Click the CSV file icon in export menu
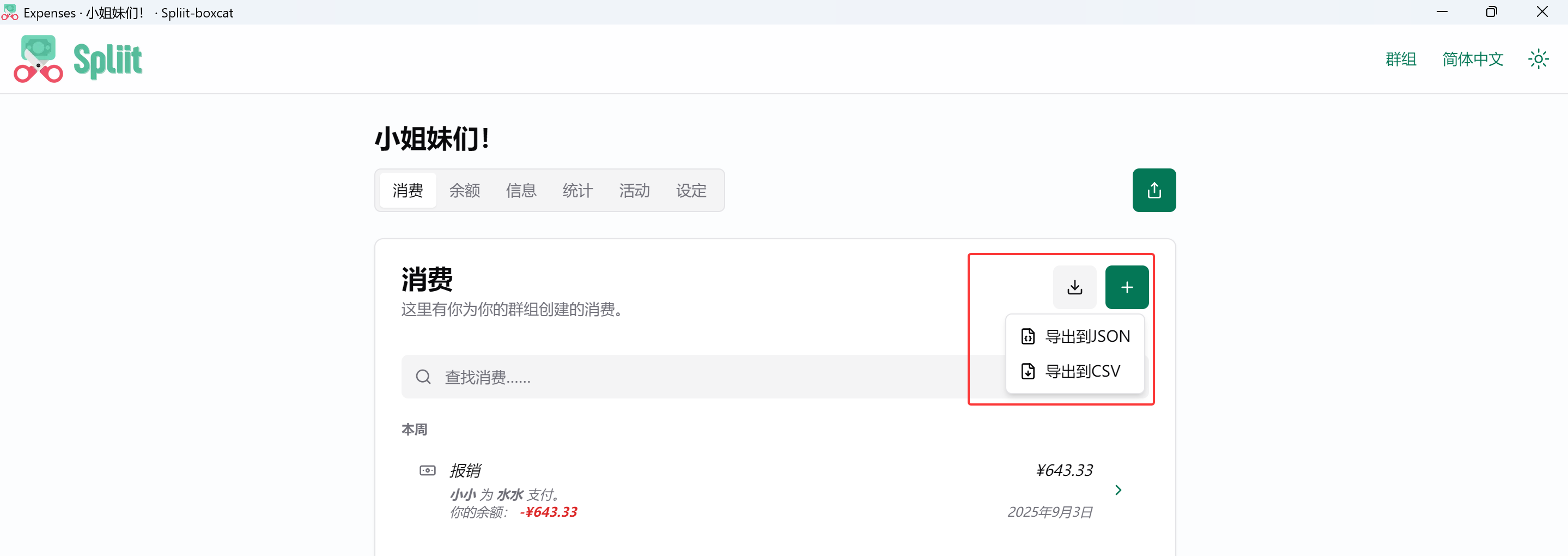The height and width of the screenshot is (556, 1568). (1028, 371)
